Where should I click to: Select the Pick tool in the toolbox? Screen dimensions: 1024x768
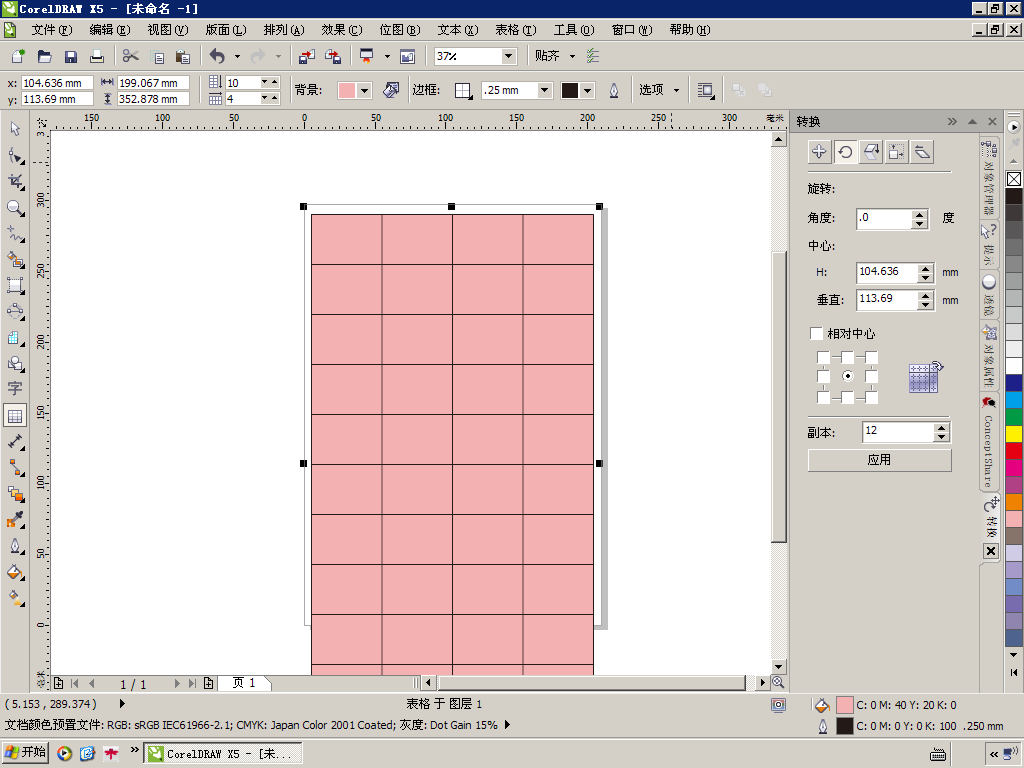(x=15, y=129)
